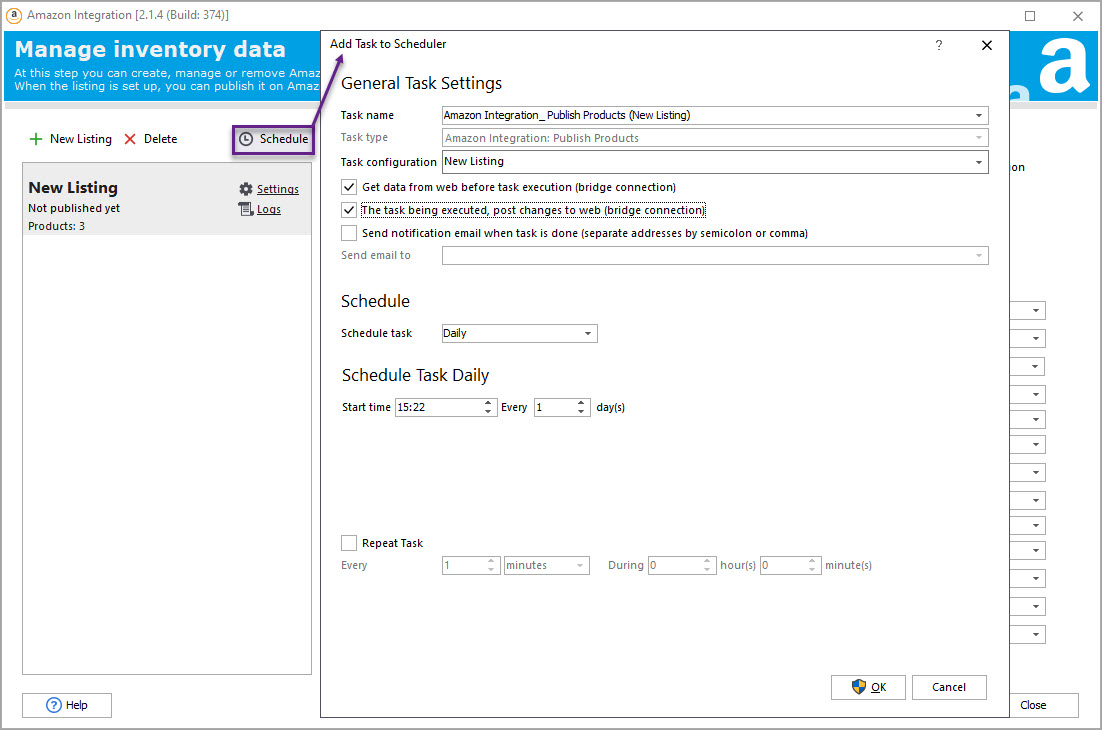Click the Start time field showing 15:22
Screen dimensions: 1102x730
(437, 407)
